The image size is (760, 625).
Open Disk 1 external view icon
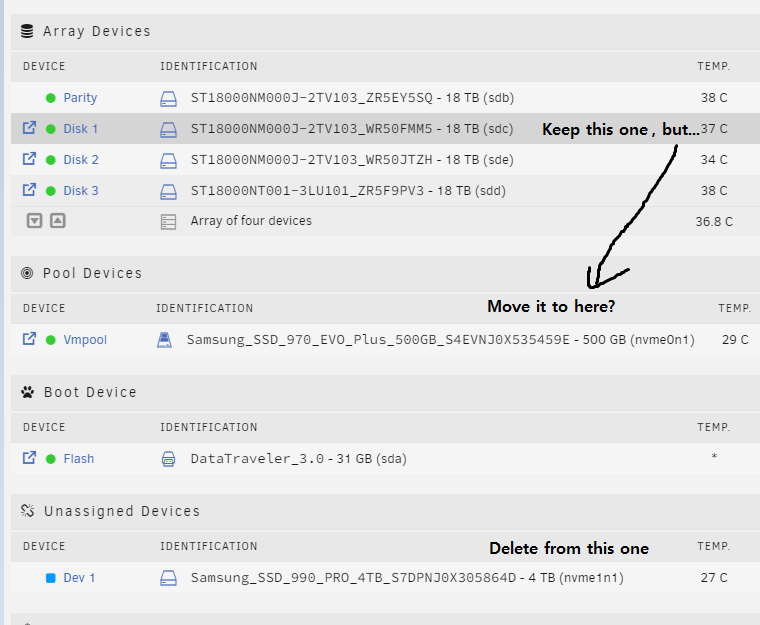pos(30,128)
